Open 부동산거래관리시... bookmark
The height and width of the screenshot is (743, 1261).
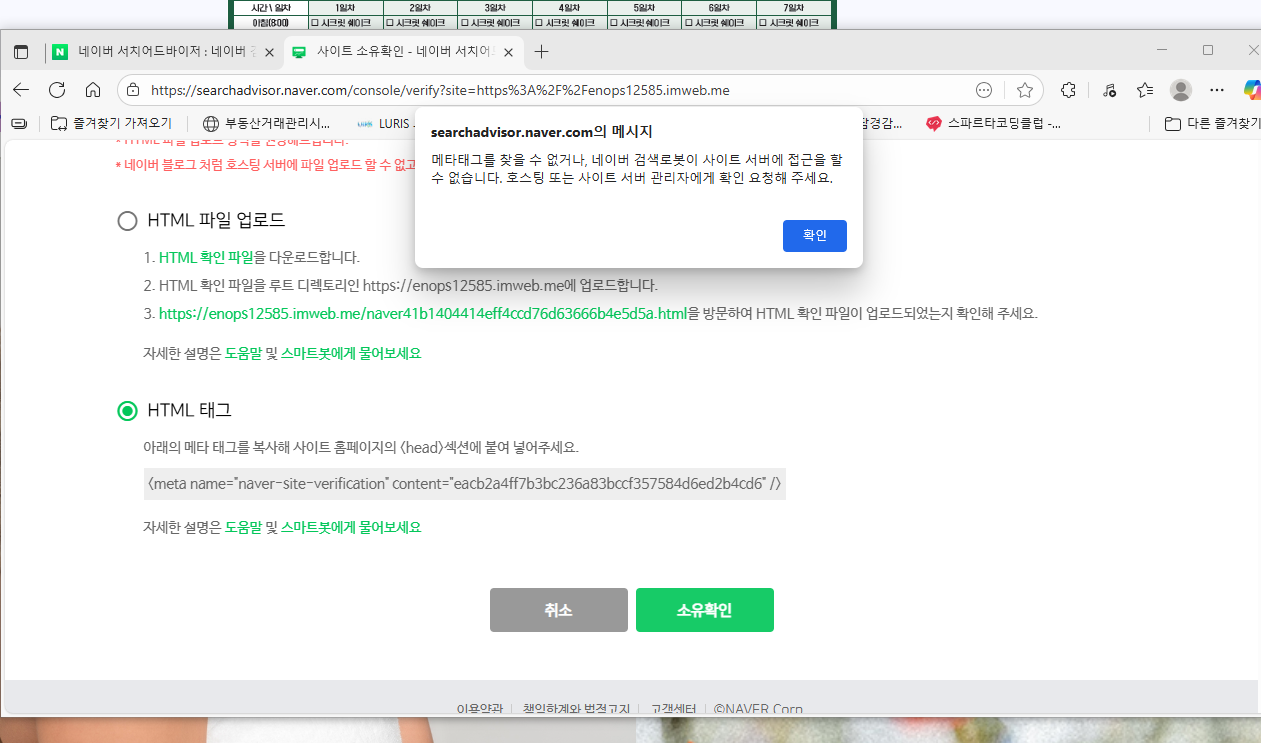(x=266, y=124)
